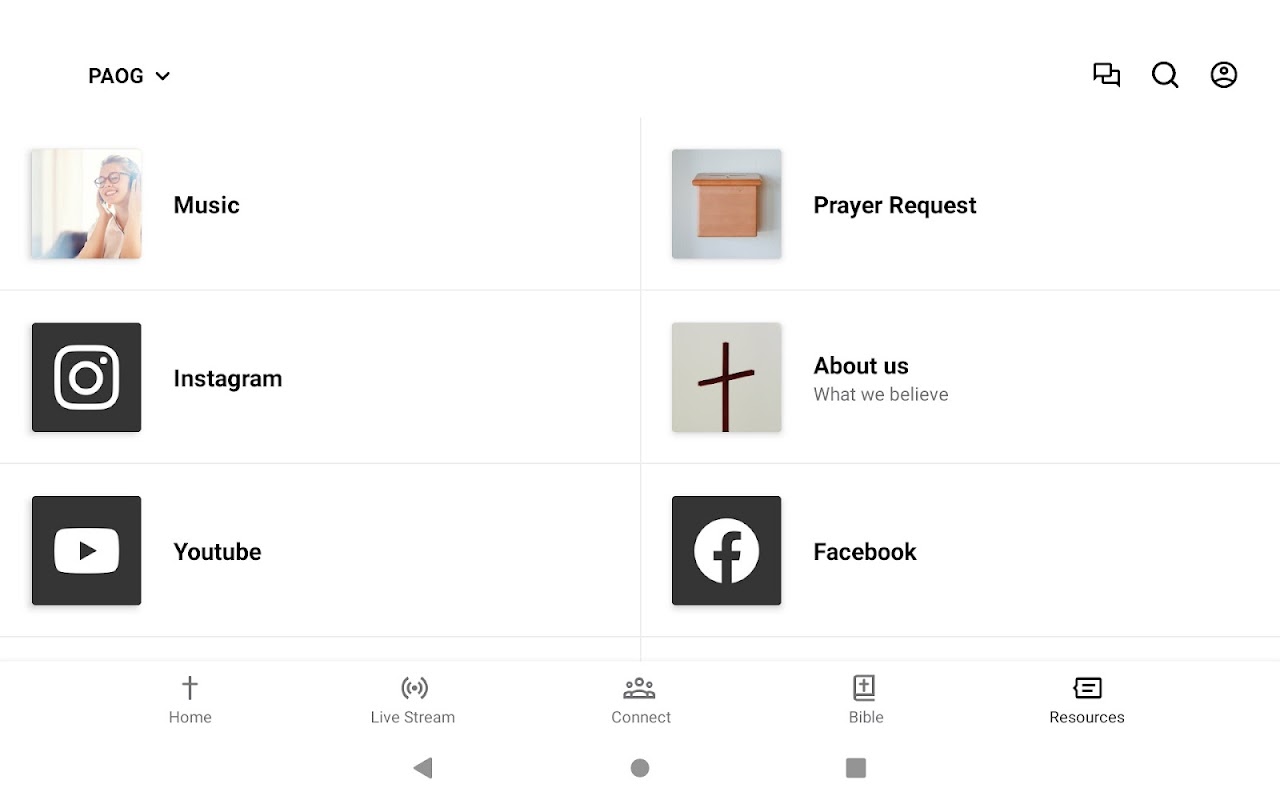Click the Prayer Request label

pyautogui.click(x=894, y=205)
